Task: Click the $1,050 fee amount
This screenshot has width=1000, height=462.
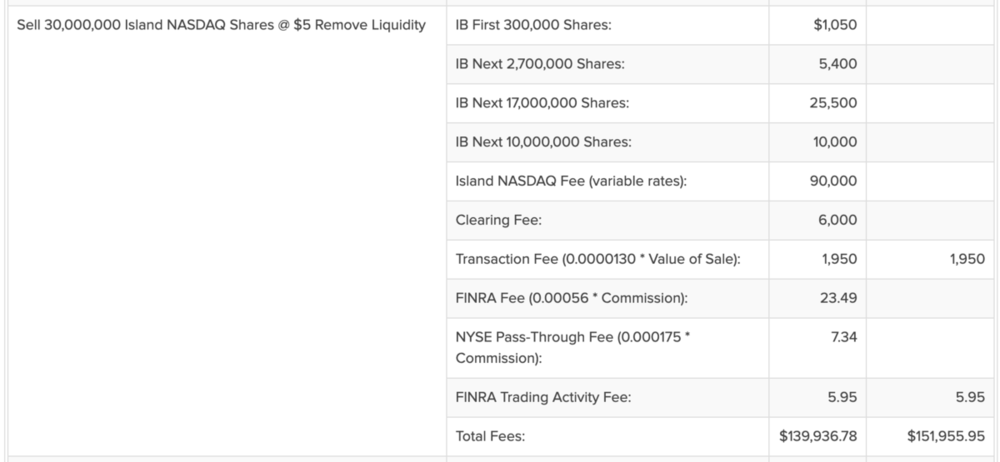Action: (x=835, y=24)
